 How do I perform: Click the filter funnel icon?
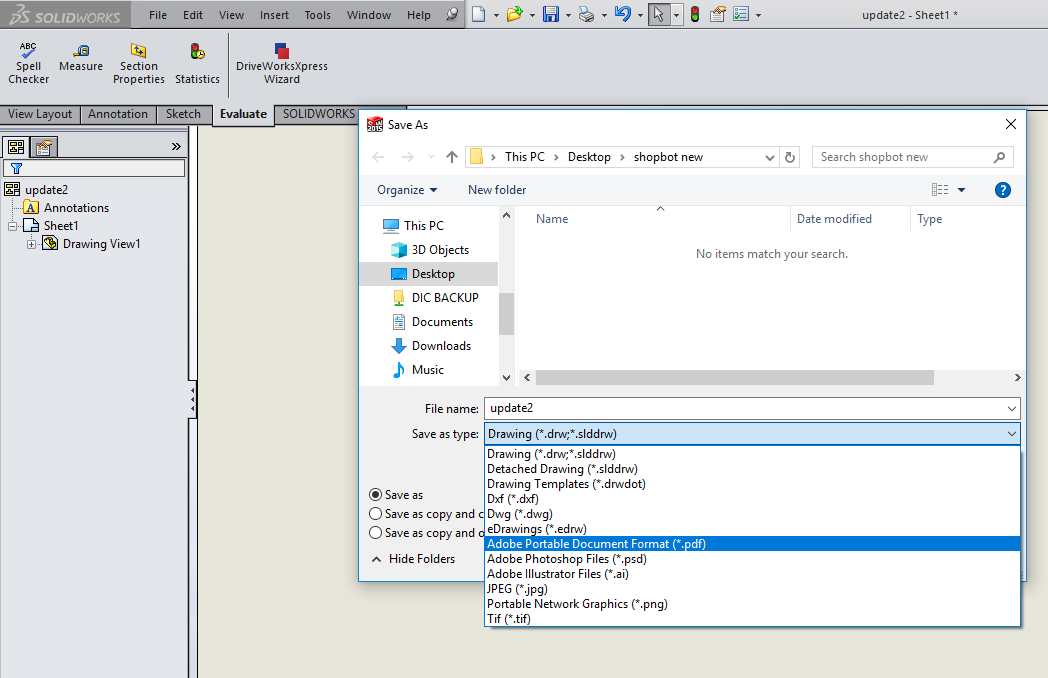point(17,168)
